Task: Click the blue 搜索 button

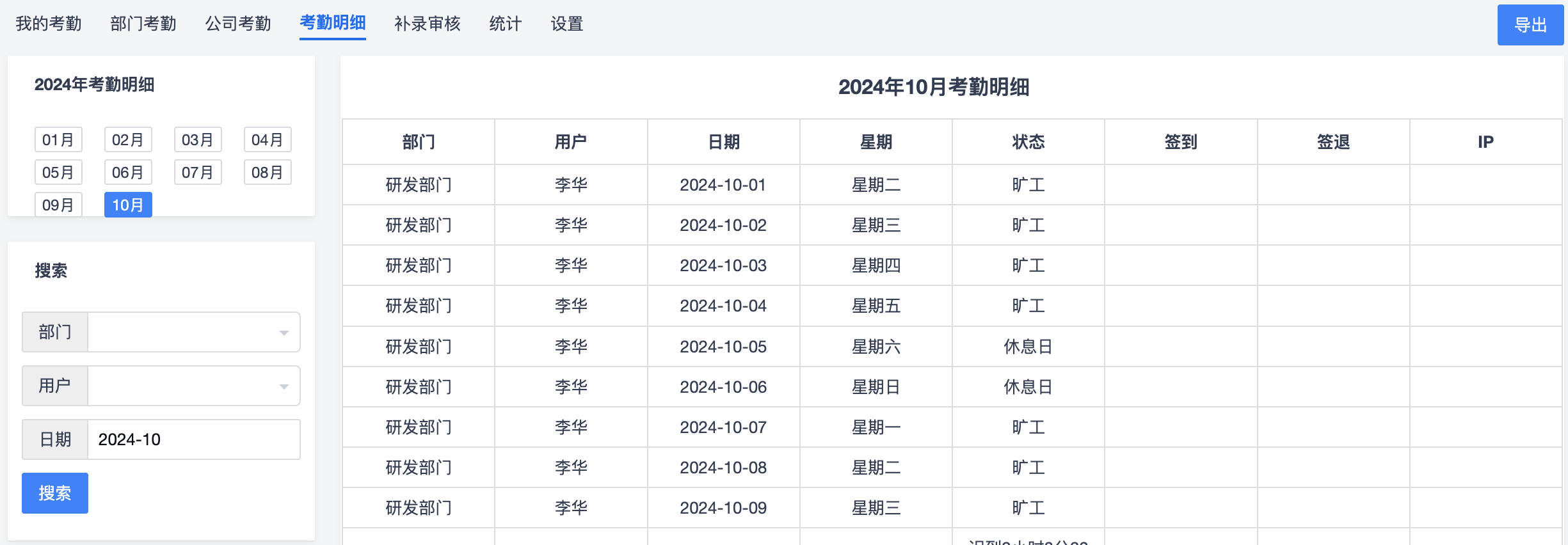Action: tap(55, 493)
